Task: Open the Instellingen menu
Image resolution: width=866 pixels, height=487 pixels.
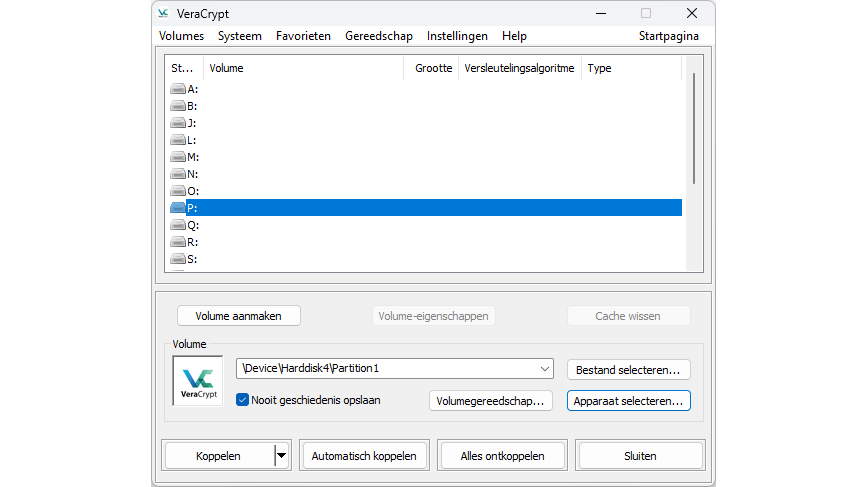Action: [x=457, y=36]
